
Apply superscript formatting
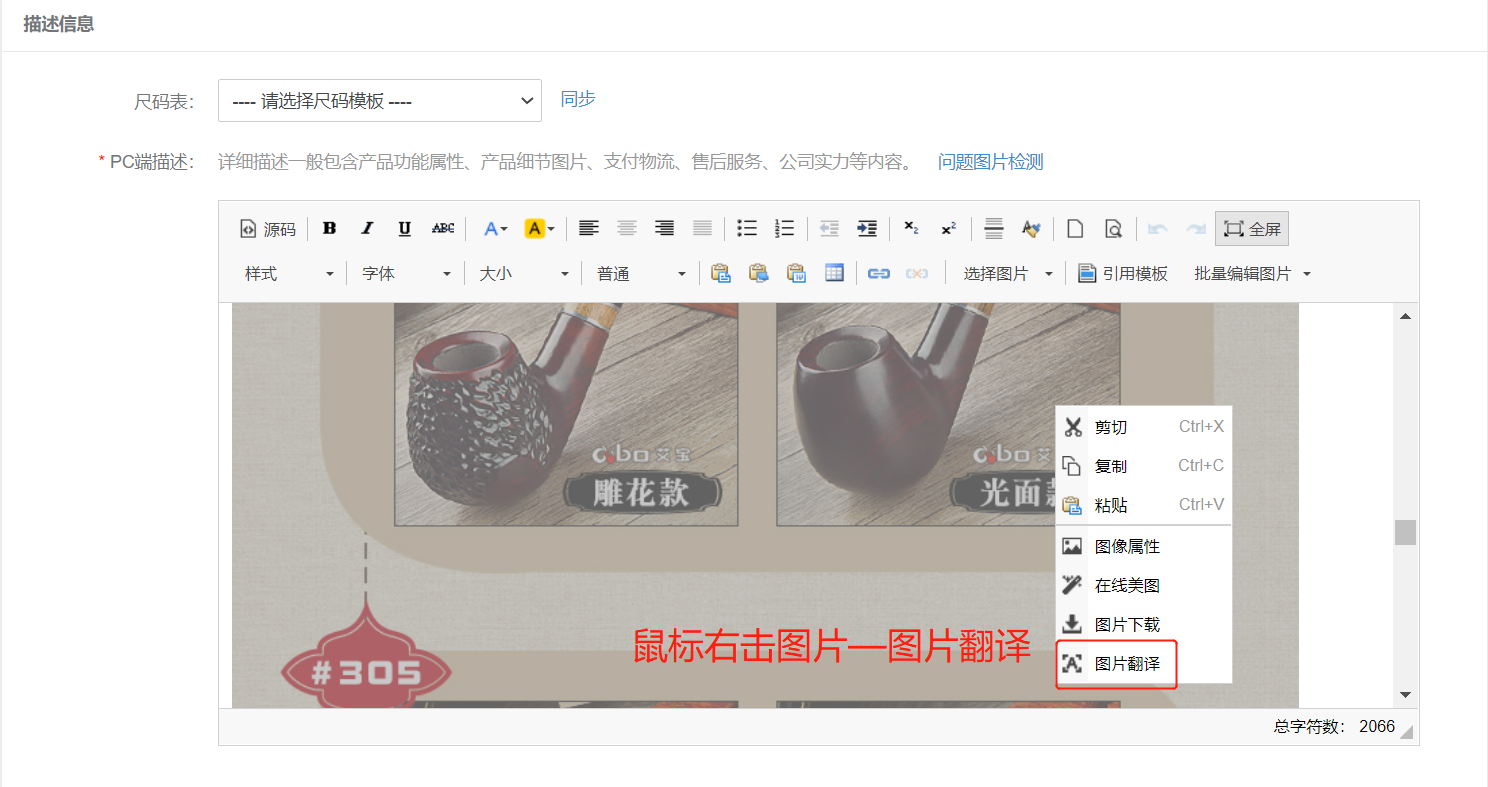pyautogui.click(x=949, y=229)
